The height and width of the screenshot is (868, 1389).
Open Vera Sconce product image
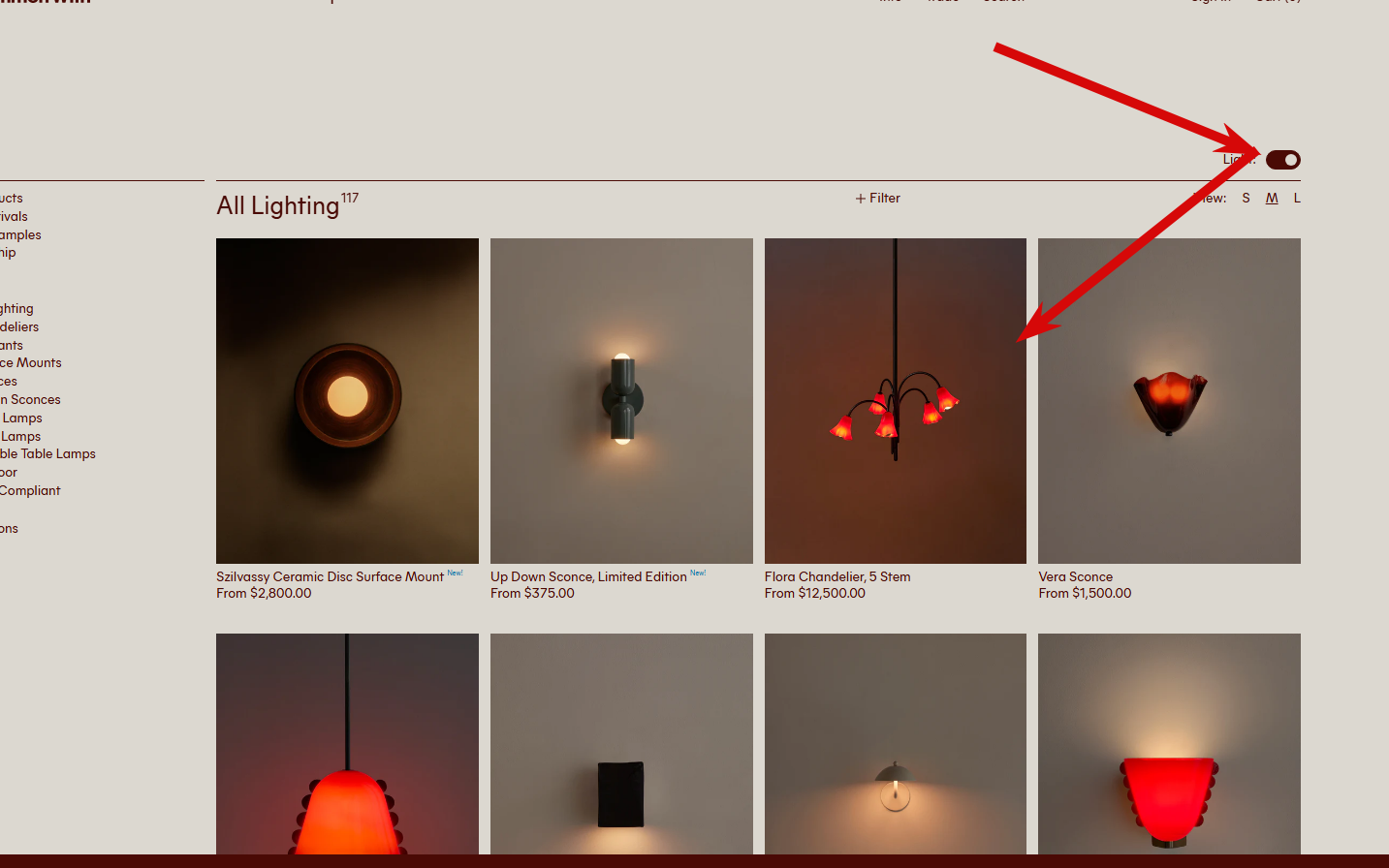[1169, 401]
